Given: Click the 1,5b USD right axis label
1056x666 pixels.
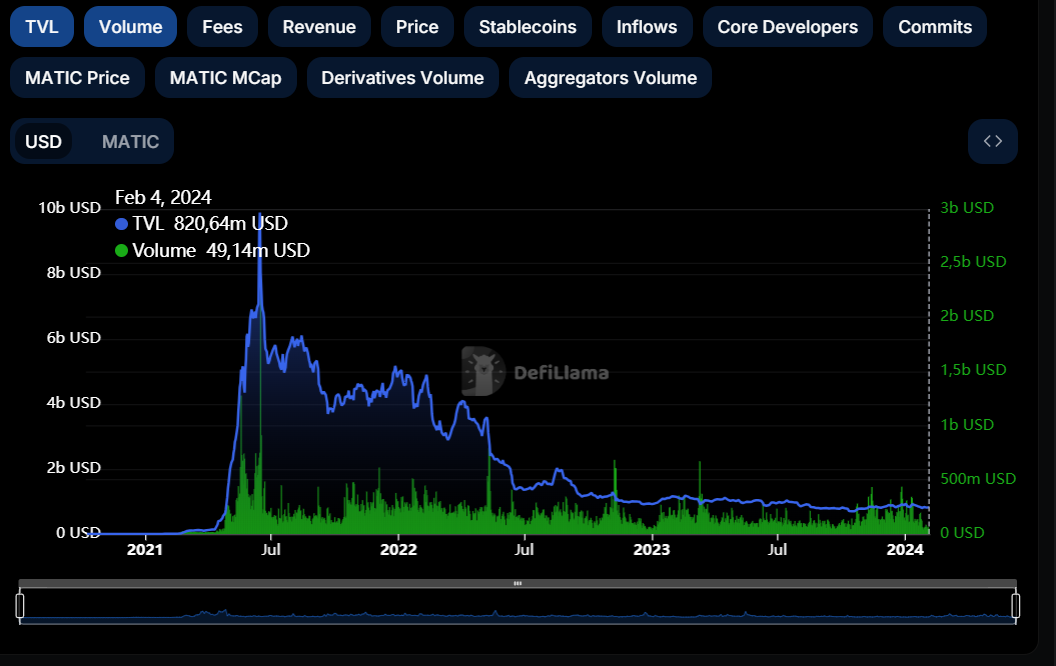Looking at the screenshot, I should [973, 370].
